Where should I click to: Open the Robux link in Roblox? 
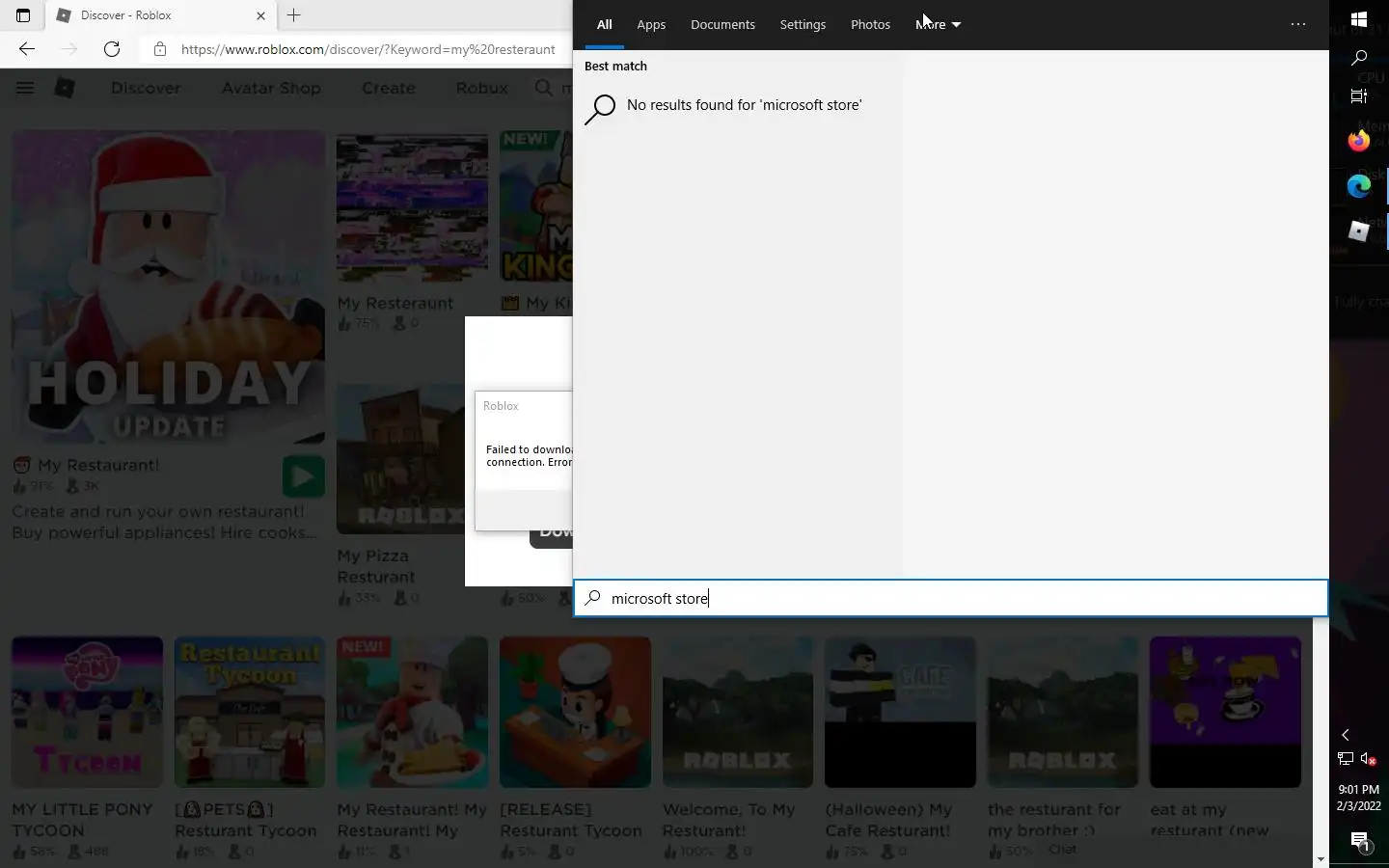tap(481, 88)
